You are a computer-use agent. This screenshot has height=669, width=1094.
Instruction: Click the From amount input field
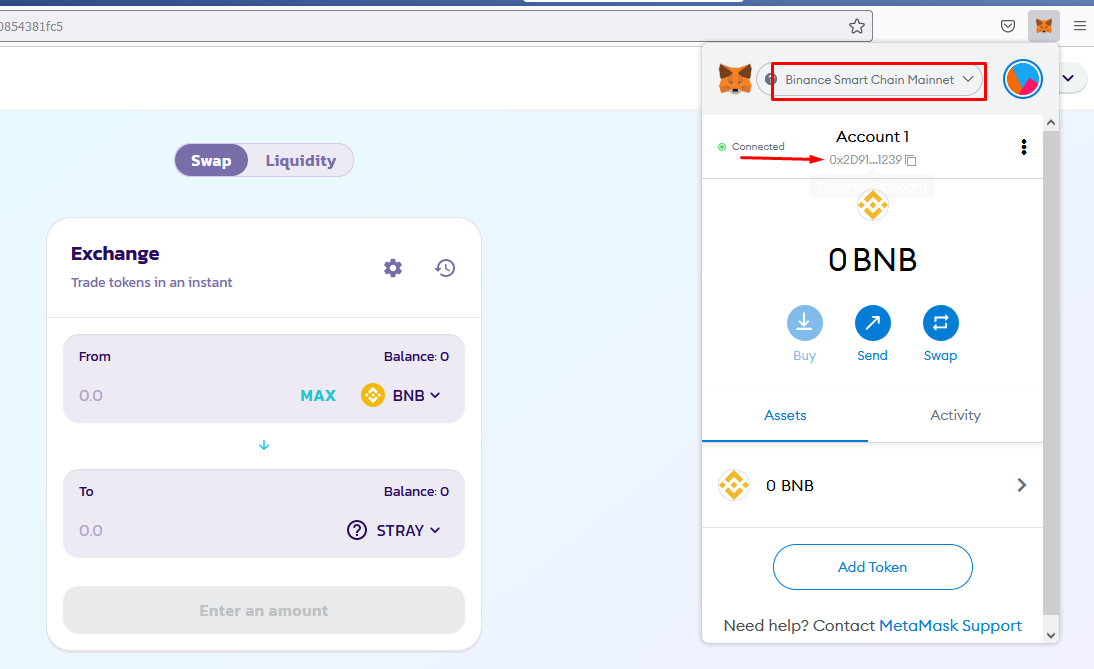185,396
